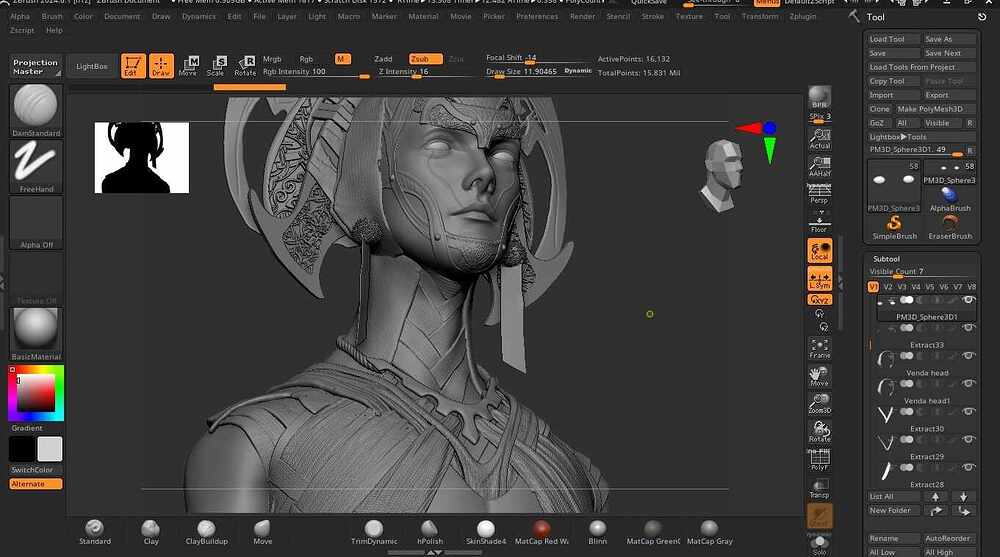Open the LightBox button

[92, 66]
